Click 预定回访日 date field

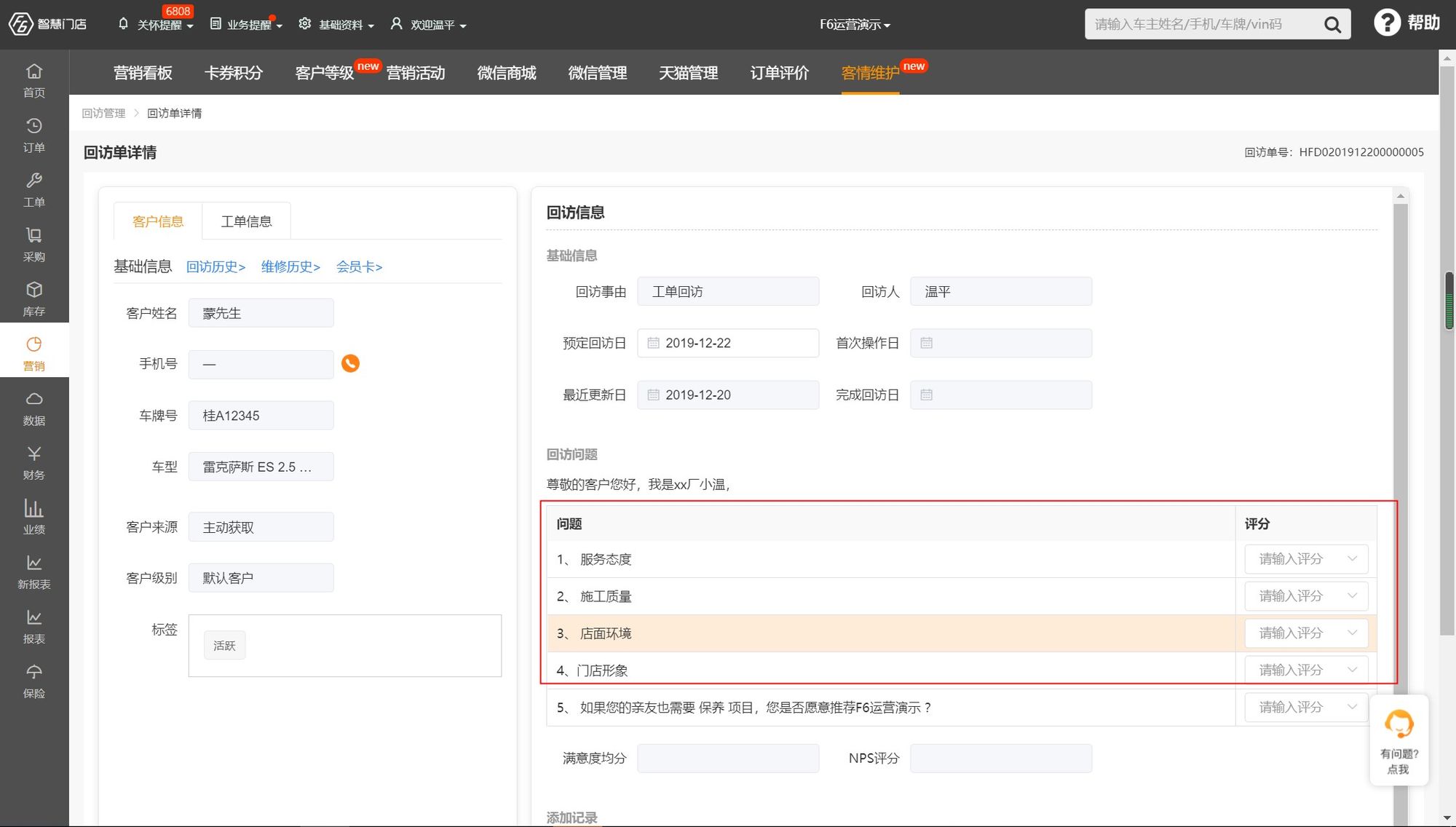[x=728, y=343]
